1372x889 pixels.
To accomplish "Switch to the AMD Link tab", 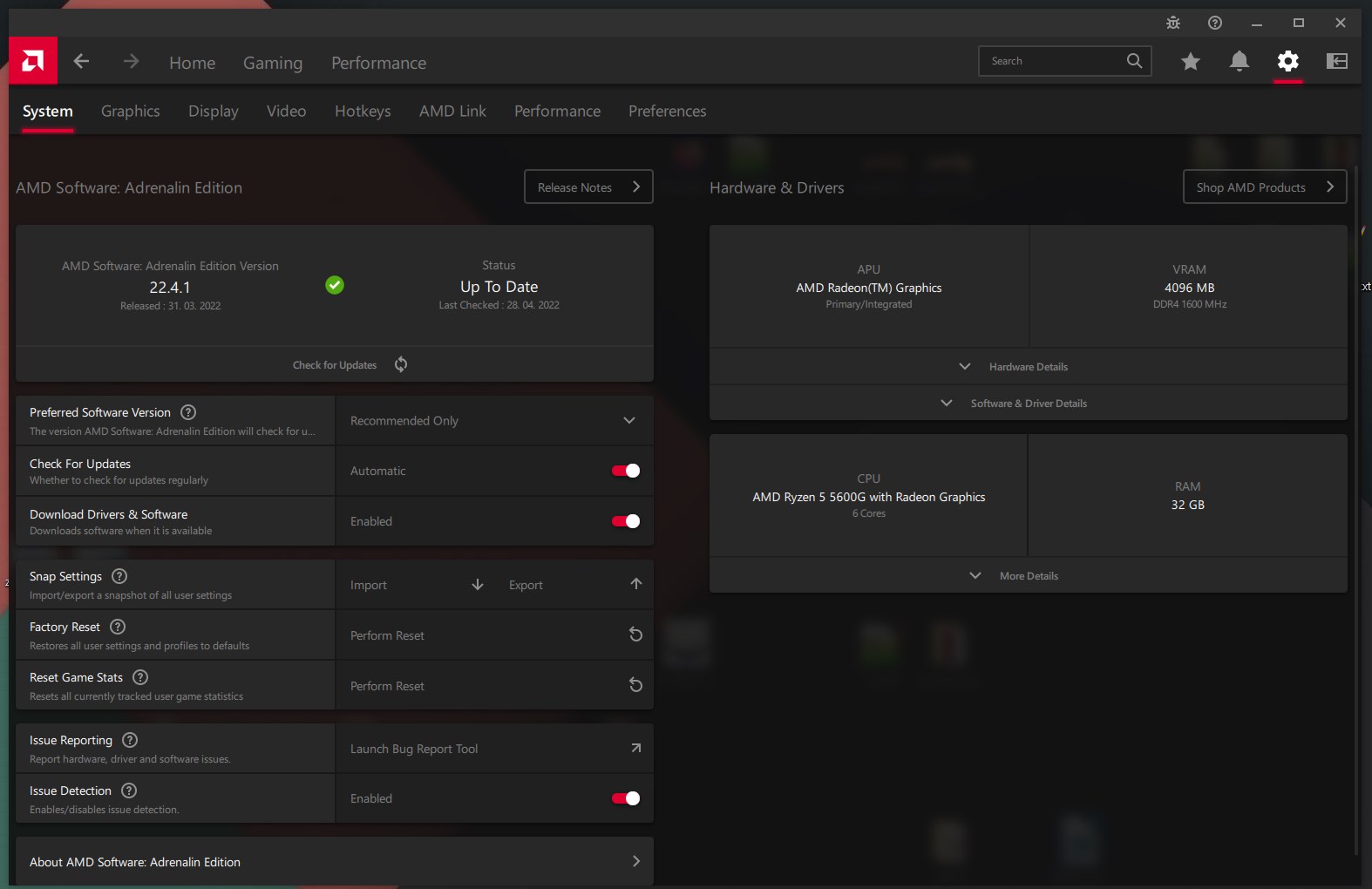I will point(452,112).
